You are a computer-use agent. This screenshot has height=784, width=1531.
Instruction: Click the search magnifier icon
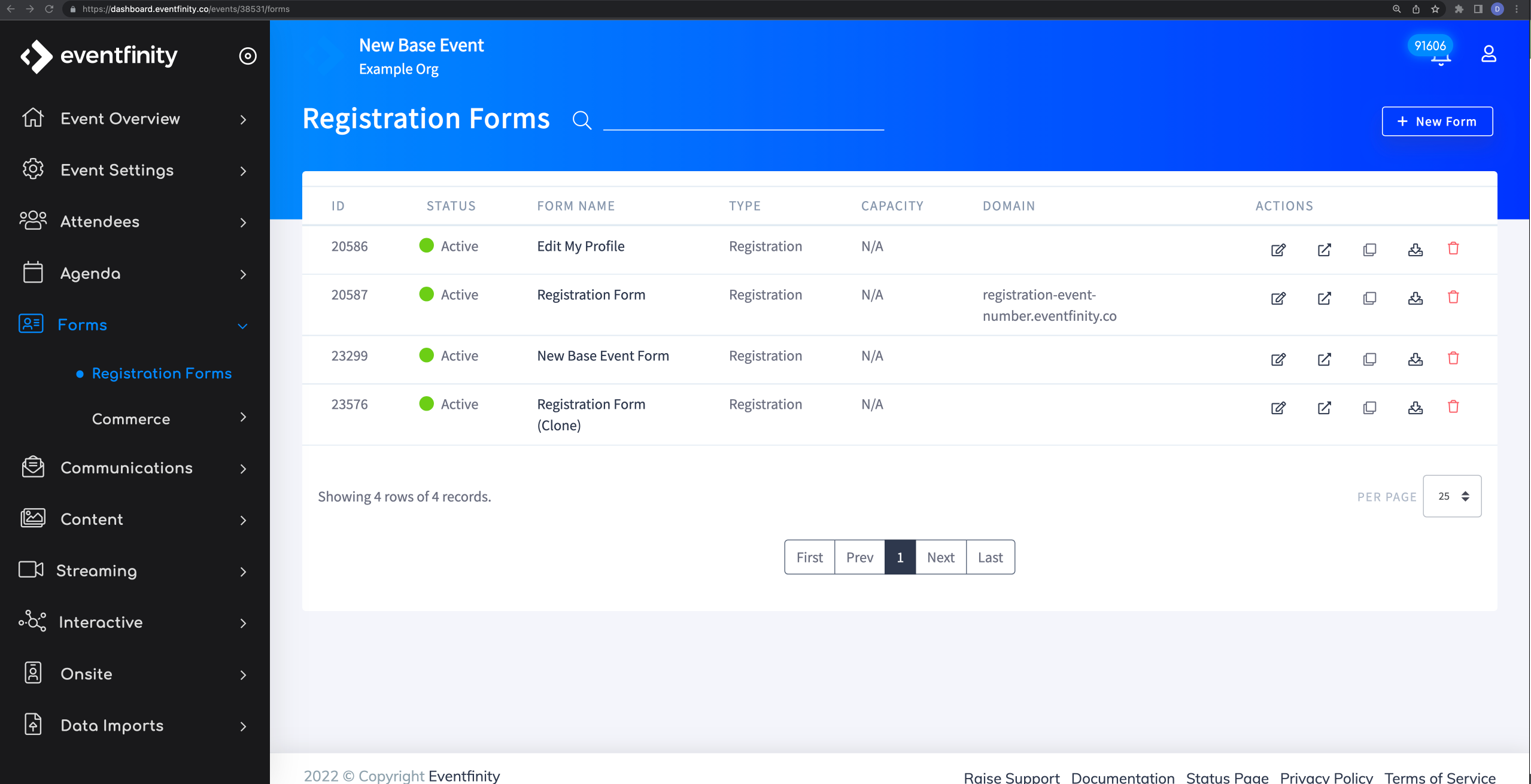tap(582, 120)
